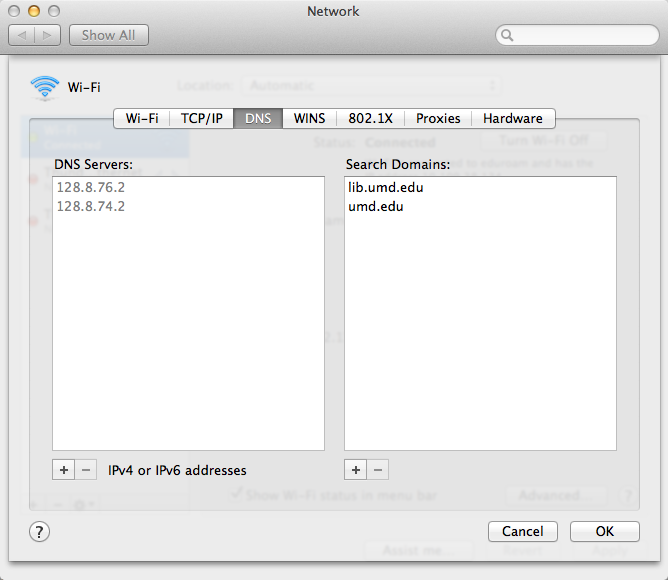Image resolution: width=668 pixels, height=580 pixels.
Task: Click in the System Preferences search field
Action: pos(576,35)
